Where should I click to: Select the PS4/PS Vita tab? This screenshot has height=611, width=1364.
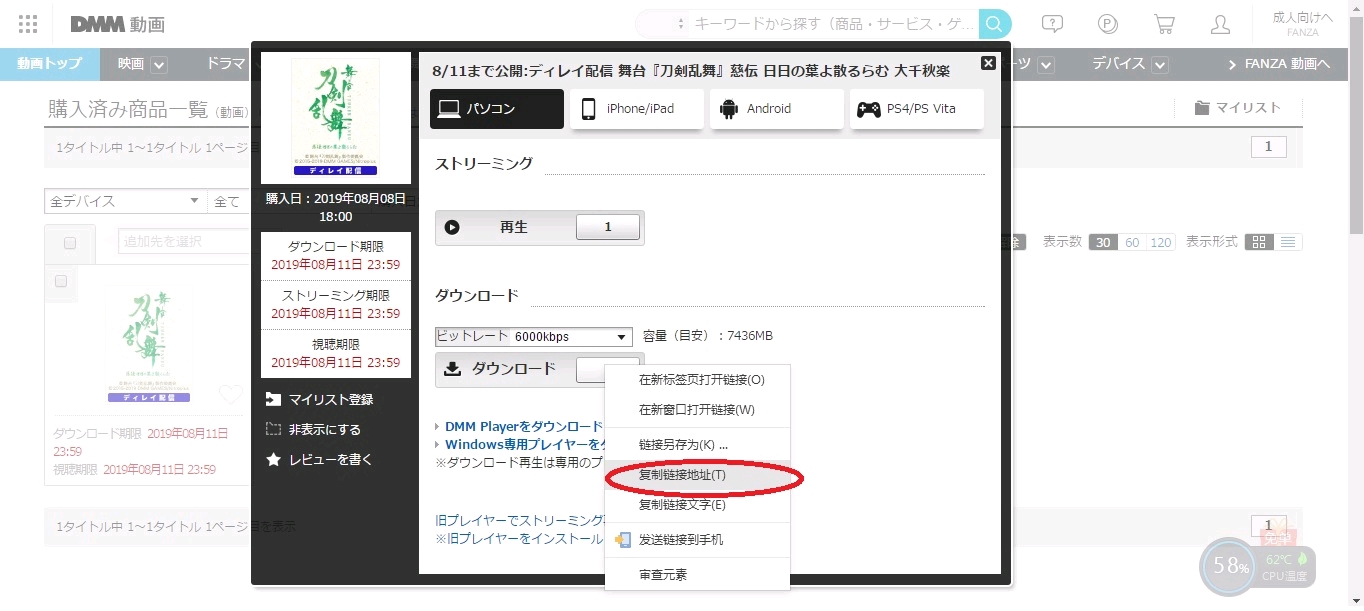pos(917,109)
